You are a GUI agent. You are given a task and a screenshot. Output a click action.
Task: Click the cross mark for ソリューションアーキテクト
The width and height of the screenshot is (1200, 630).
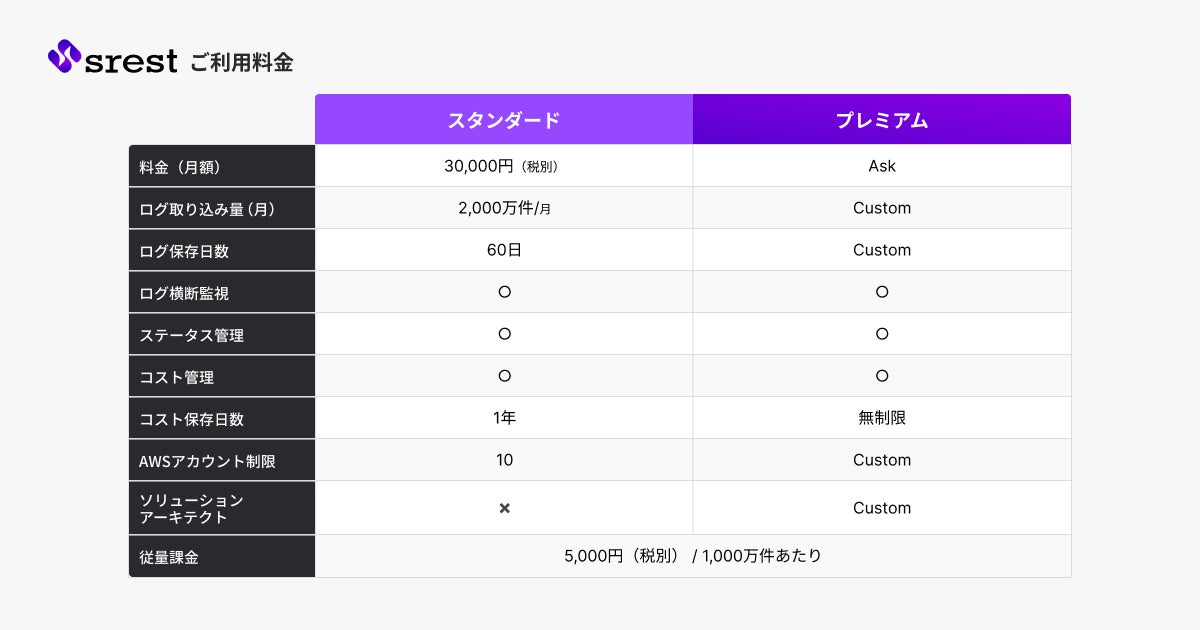coord(505,508)
